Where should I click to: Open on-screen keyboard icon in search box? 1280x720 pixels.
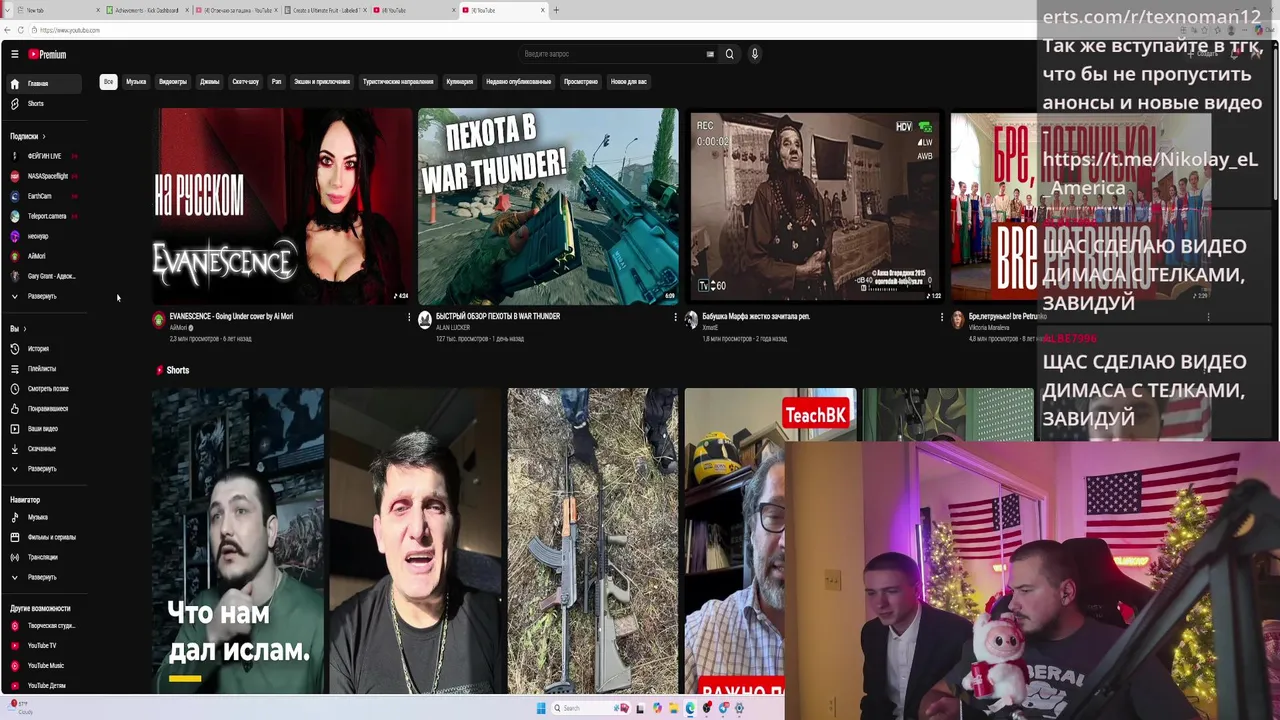(x=710, y=54)
